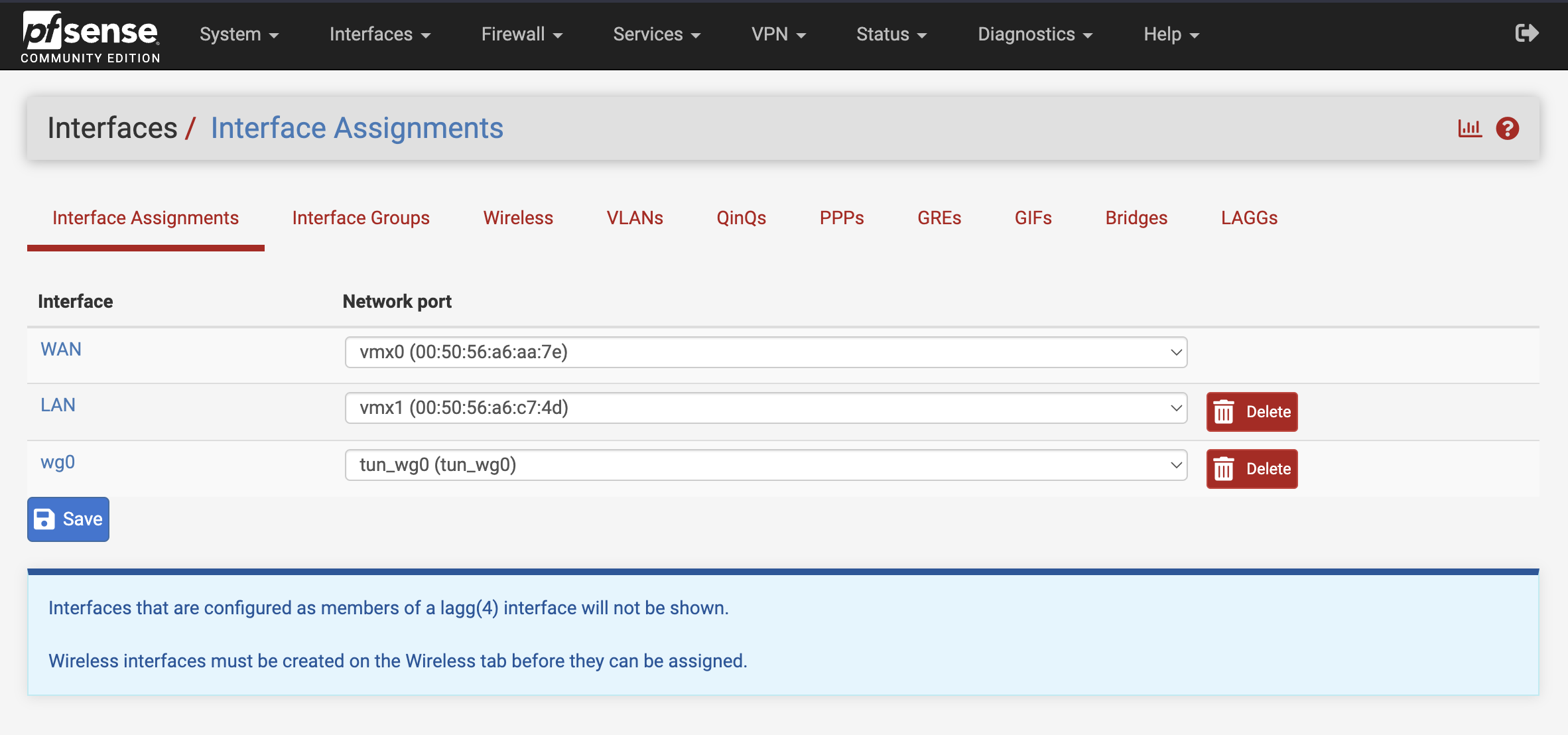Save the interface assignments
This screenshot has height=735, width=1568.
(x=68, y=519)
